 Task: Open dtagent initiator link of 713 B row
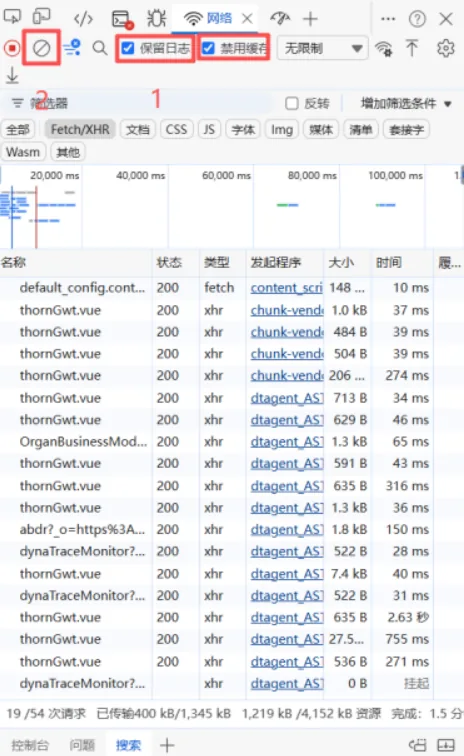pos(287,398)
